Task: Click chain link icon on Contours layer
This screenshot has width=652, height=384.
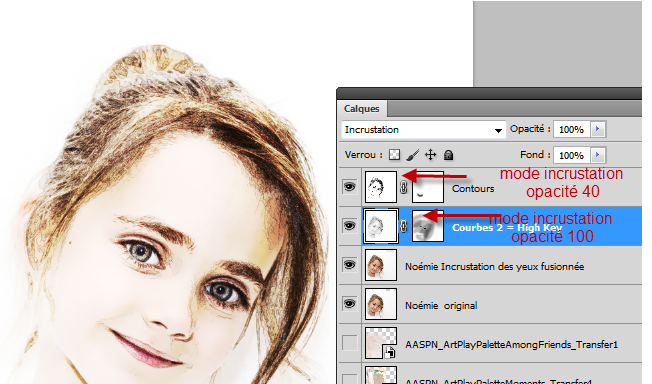Action: [403, 187]
